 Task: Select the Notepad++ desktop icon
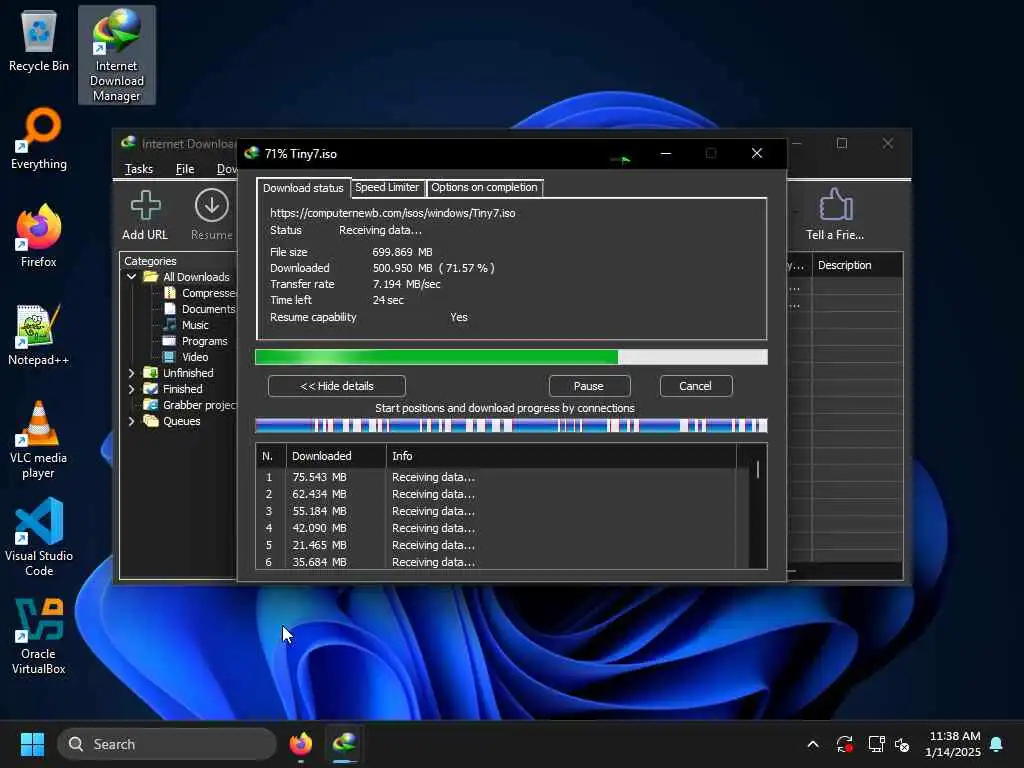[x=39, y=334]
